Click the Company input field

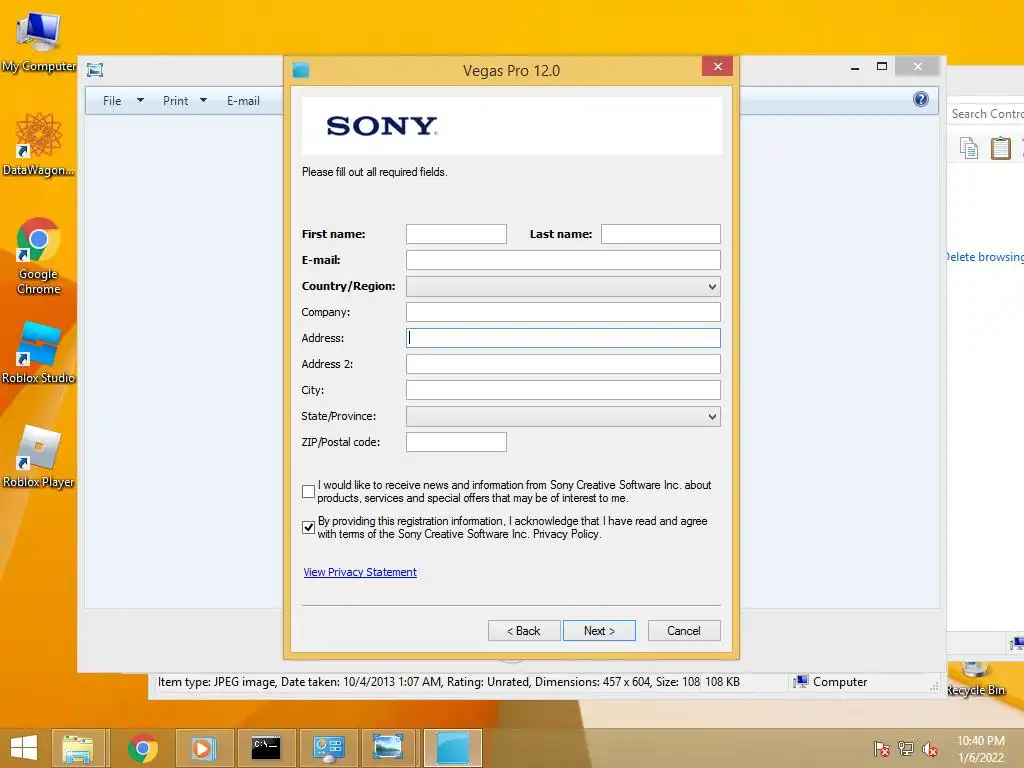click(563, 312)
